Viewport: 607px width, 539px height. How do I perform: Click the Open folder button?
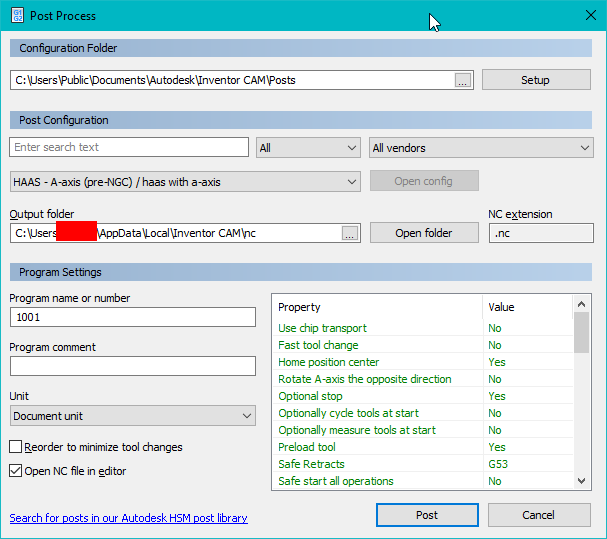point(424,233)
